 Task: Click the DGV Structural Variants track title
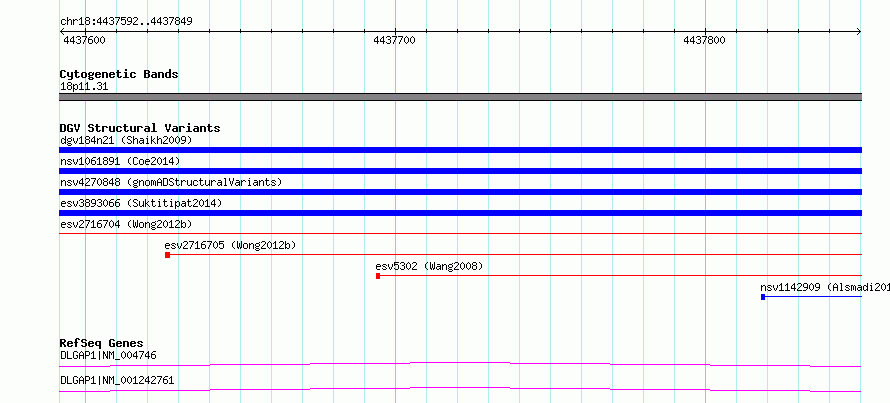140,128
